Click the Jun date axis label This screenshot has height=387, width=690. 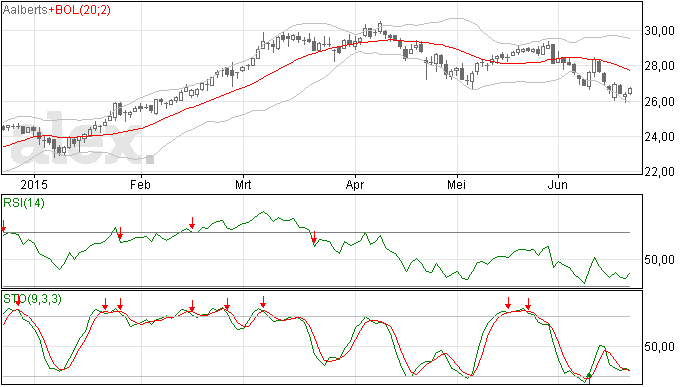[x=558, y=184]
